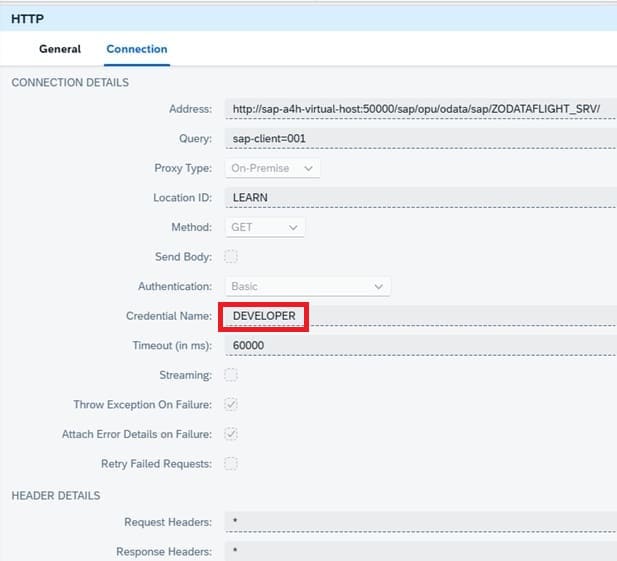
Task: Enable the Send Body checkbox
Action: click(231, 257)
